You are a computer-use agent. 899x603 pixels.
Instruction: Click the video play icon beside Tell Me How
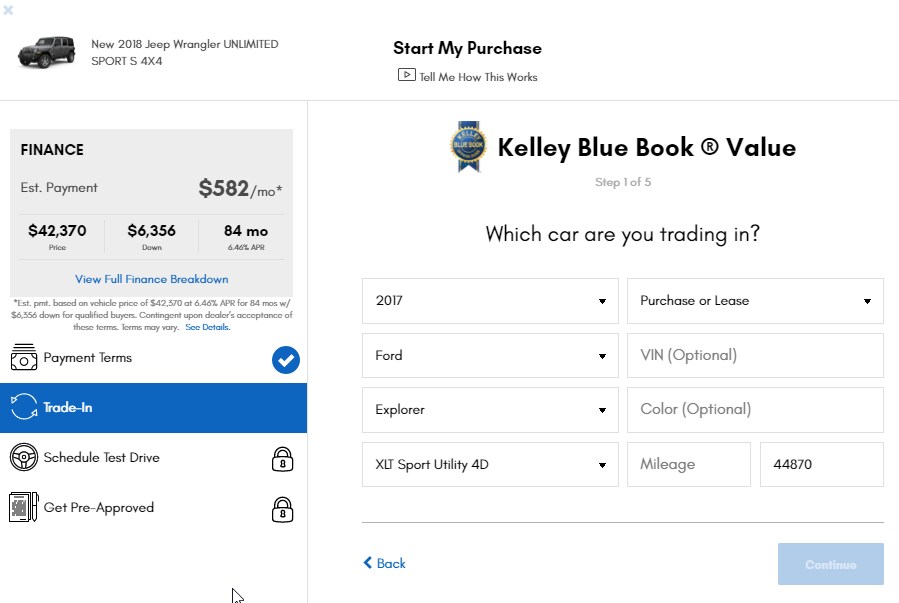[406, 75]
